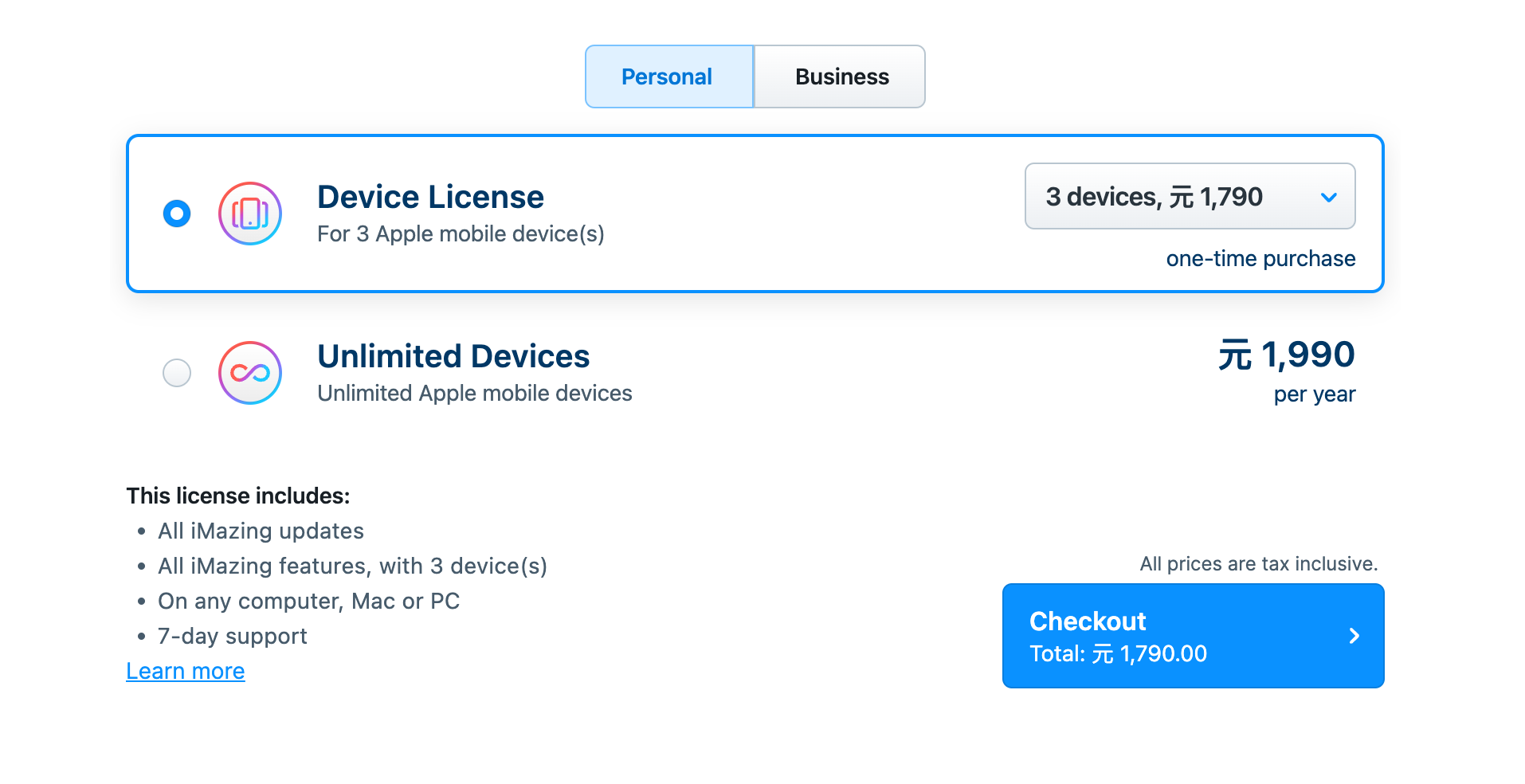Click the Total 1,790.00 text on Checkout
1525x784 pixels.
click(1118, 654)
